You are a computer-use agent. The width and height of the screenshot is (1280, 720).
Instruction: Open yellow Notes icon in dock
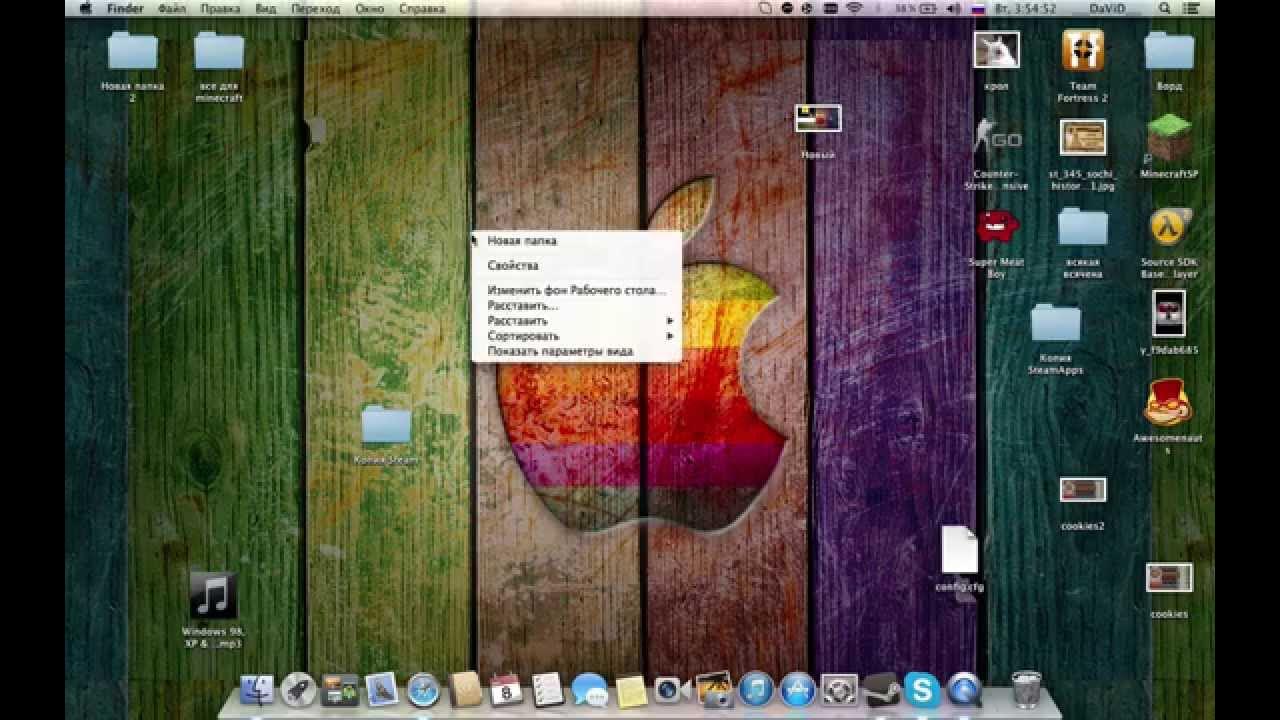(x=631, y=689)
